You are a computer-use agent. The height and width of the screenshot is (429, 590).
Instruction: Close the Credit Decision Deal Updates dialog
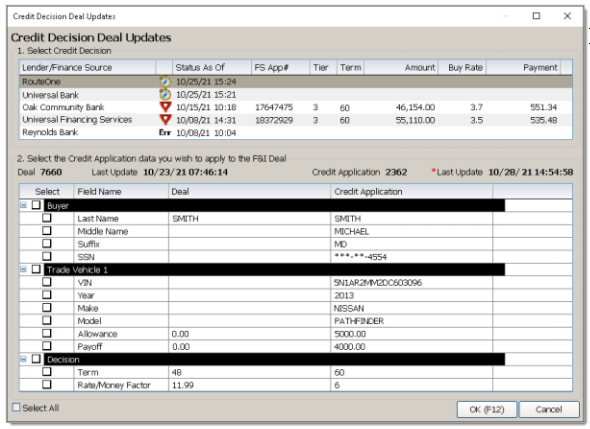coord(567,16)
